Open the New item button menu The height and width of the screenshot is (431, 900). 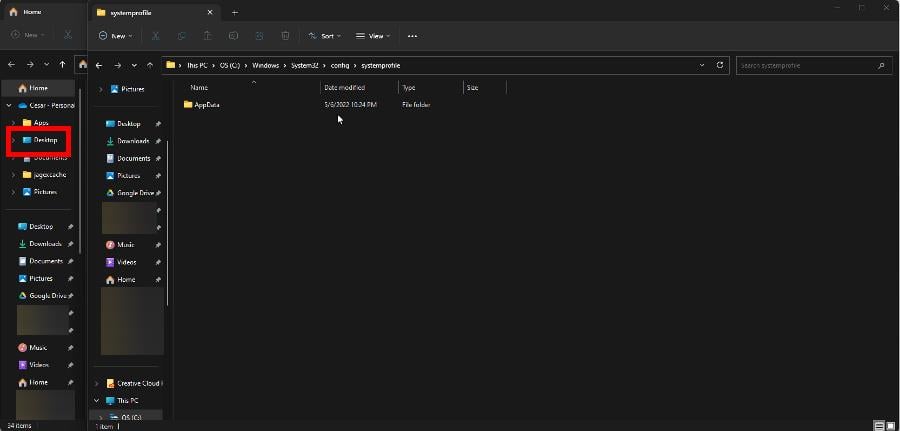coord(116,36)
